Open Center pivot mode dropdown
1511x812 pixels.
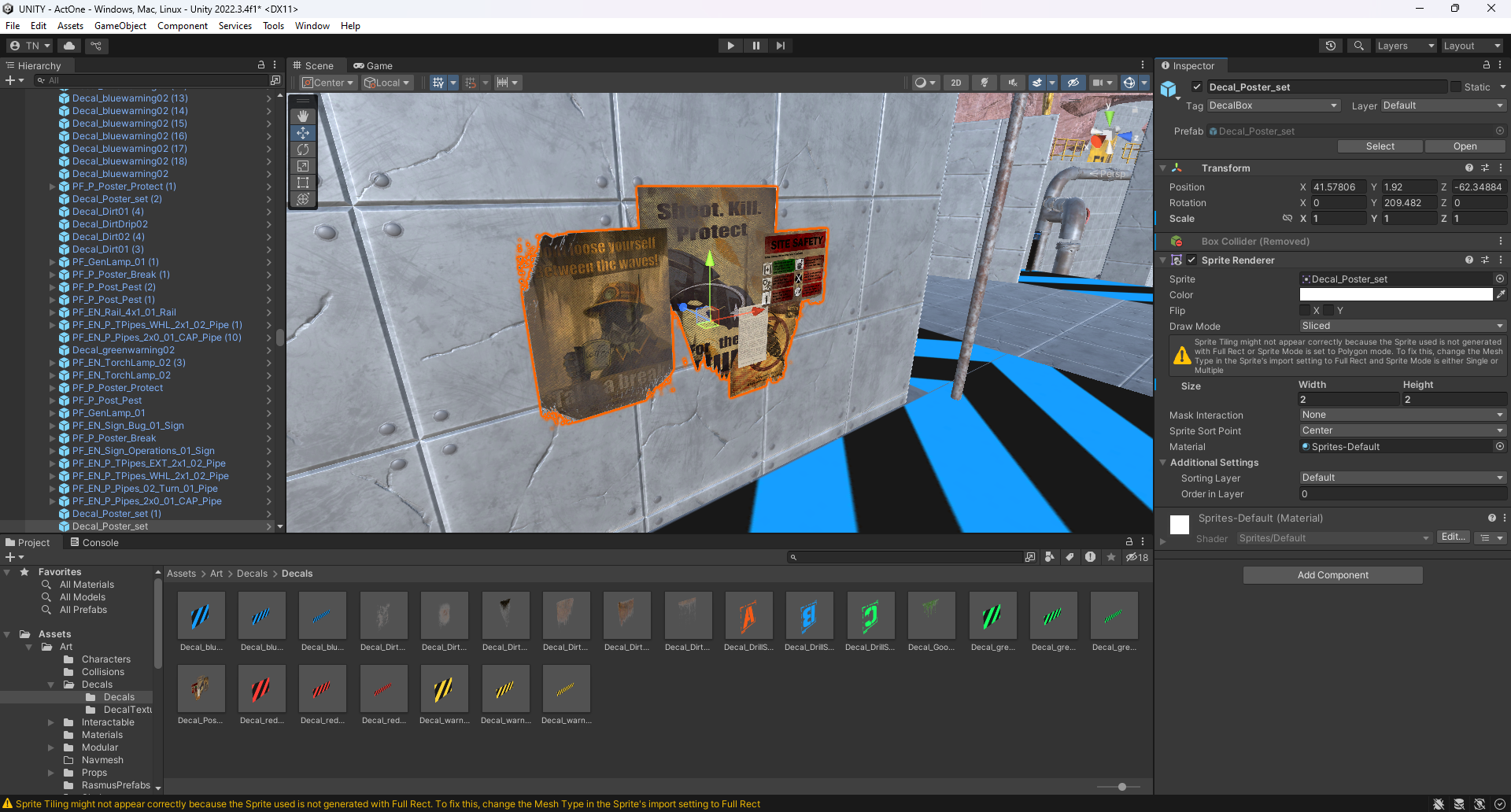point(328,83)
